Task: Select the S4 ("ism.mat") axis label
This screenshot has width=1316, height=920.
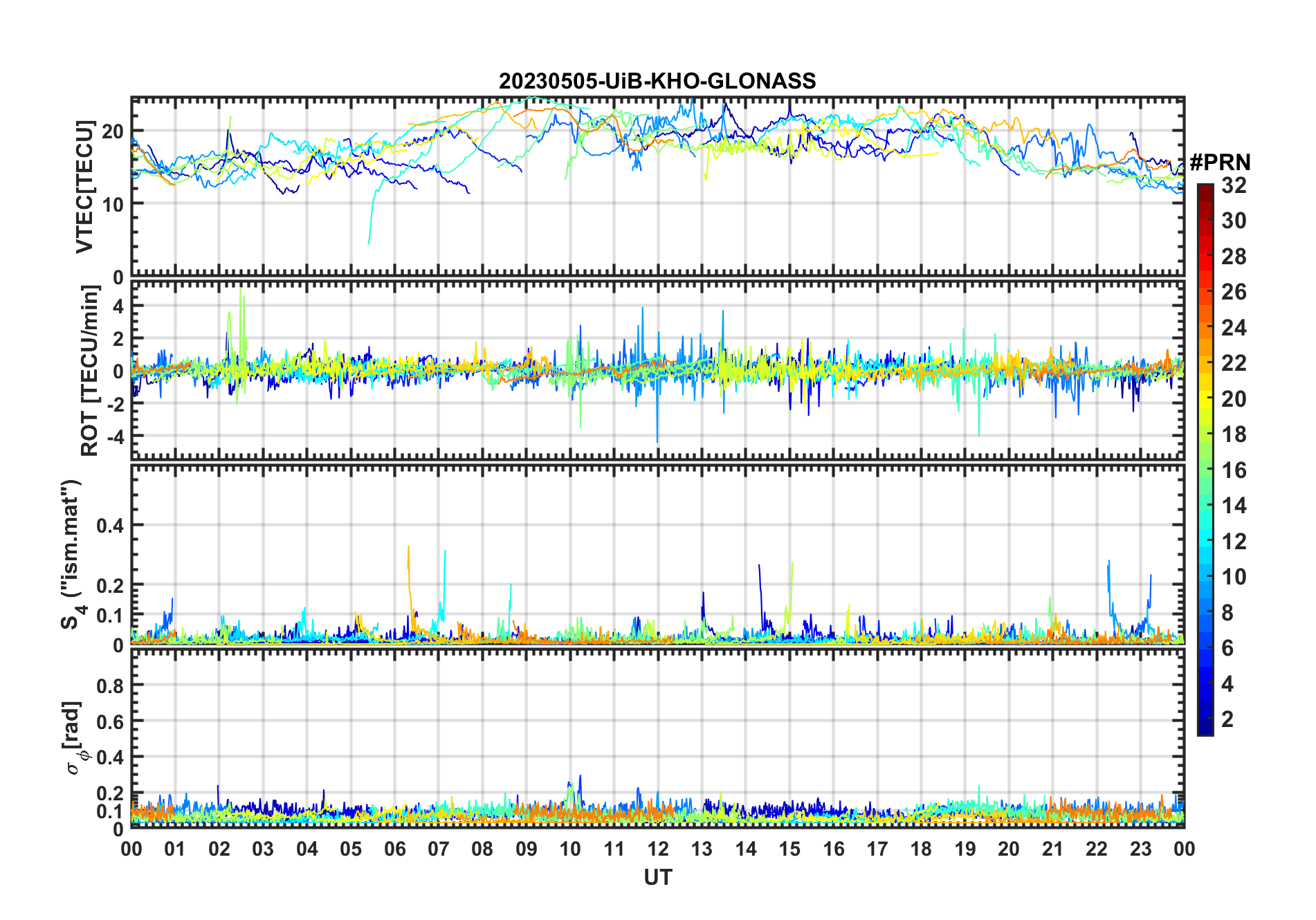Action: click(71, 554)
